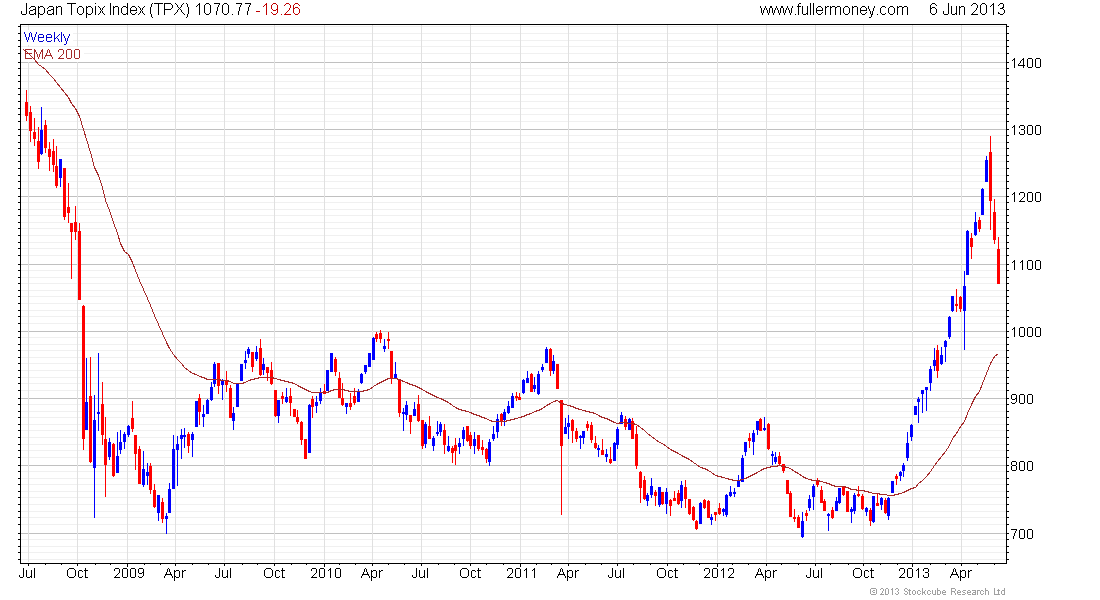
Task: Select the 2009 time axis label
Action: pos(128,573)
